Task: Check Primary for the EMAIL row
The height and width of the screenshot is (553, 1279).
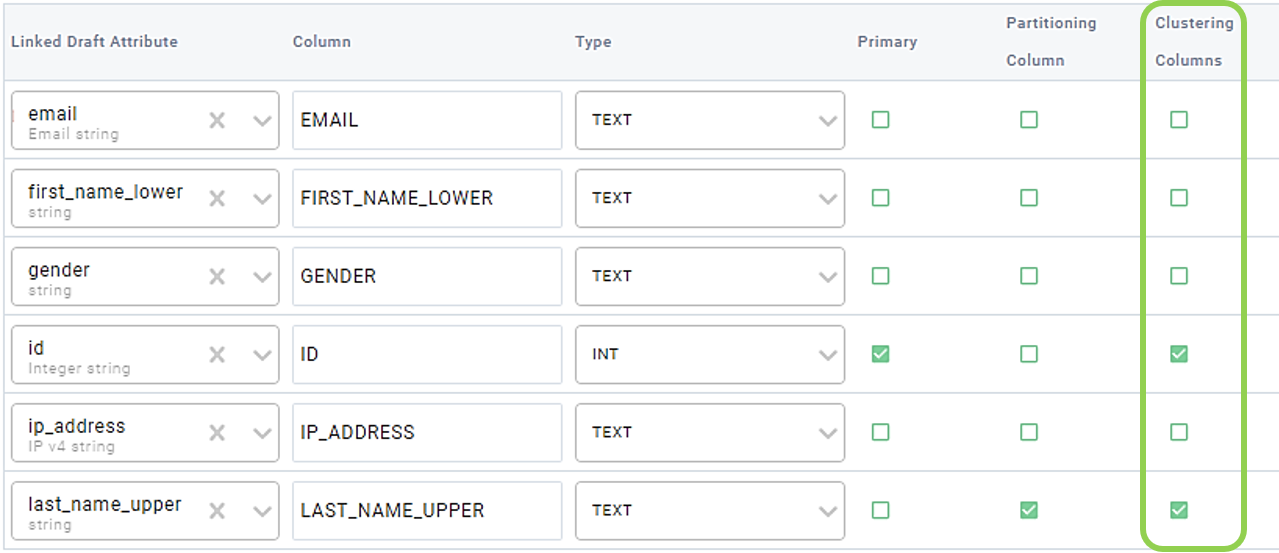Action: 880,120
